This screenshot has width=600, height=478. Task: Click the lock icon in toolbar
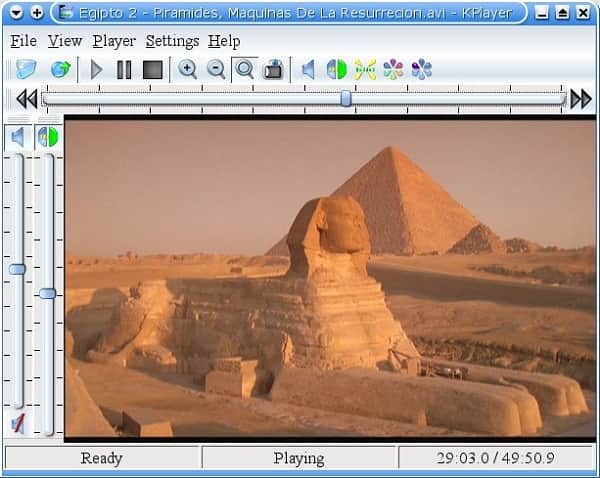pos(272,70)
